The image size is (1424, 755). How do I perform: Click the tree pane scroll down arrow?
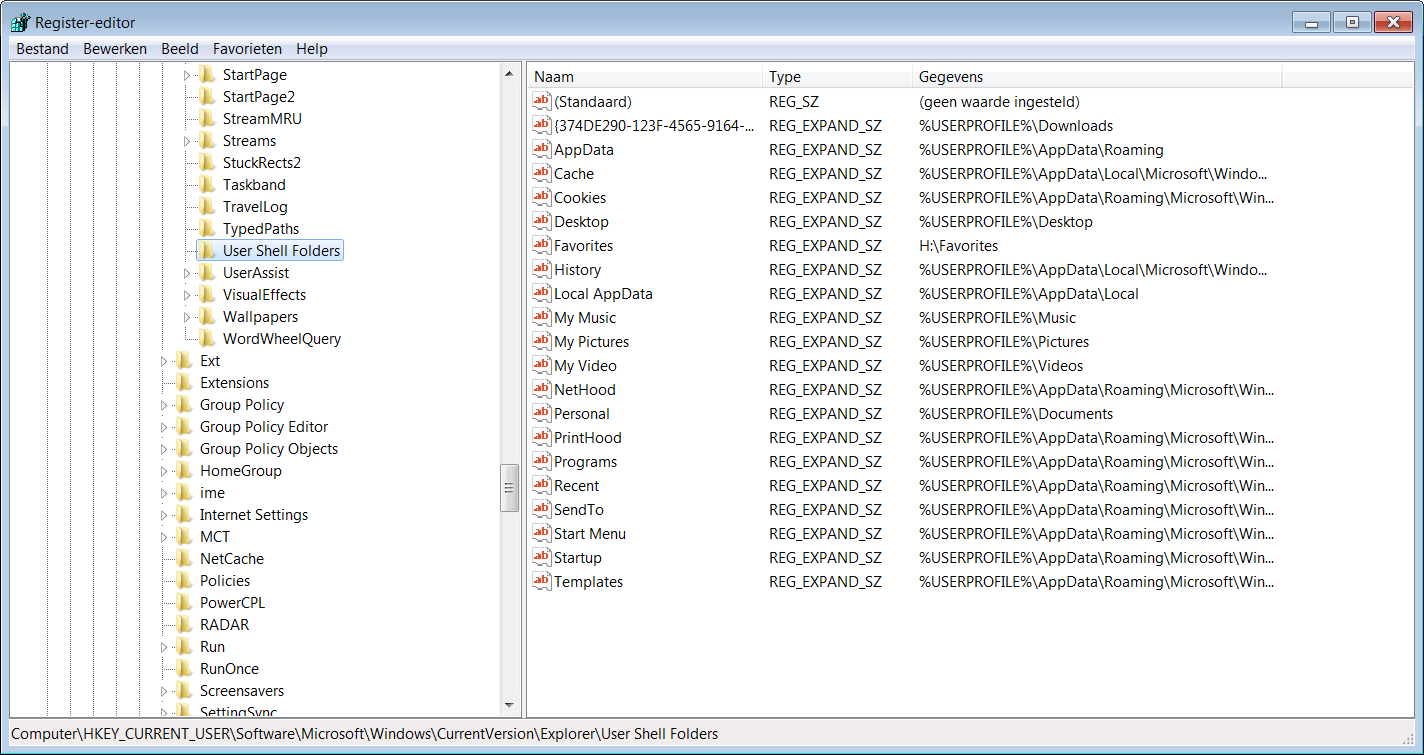pos(510,707)
